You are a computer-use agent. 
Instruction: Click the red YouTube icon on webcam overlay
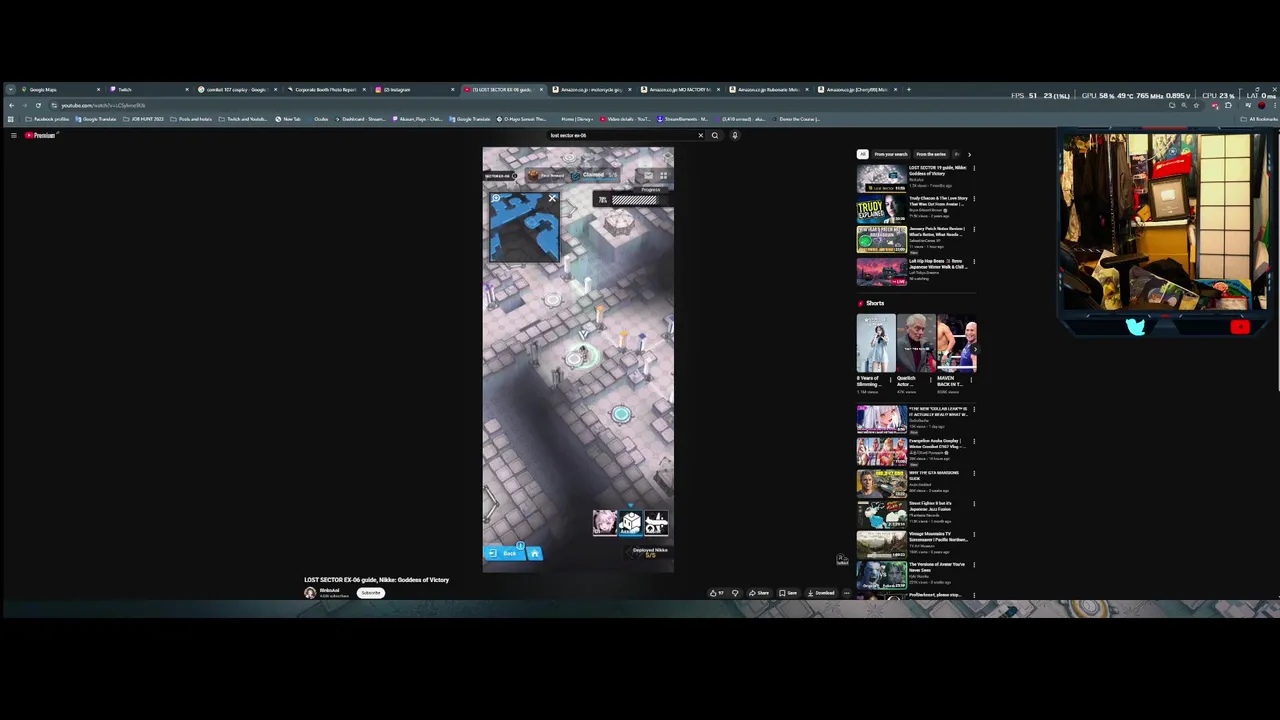pos(1240,327)
